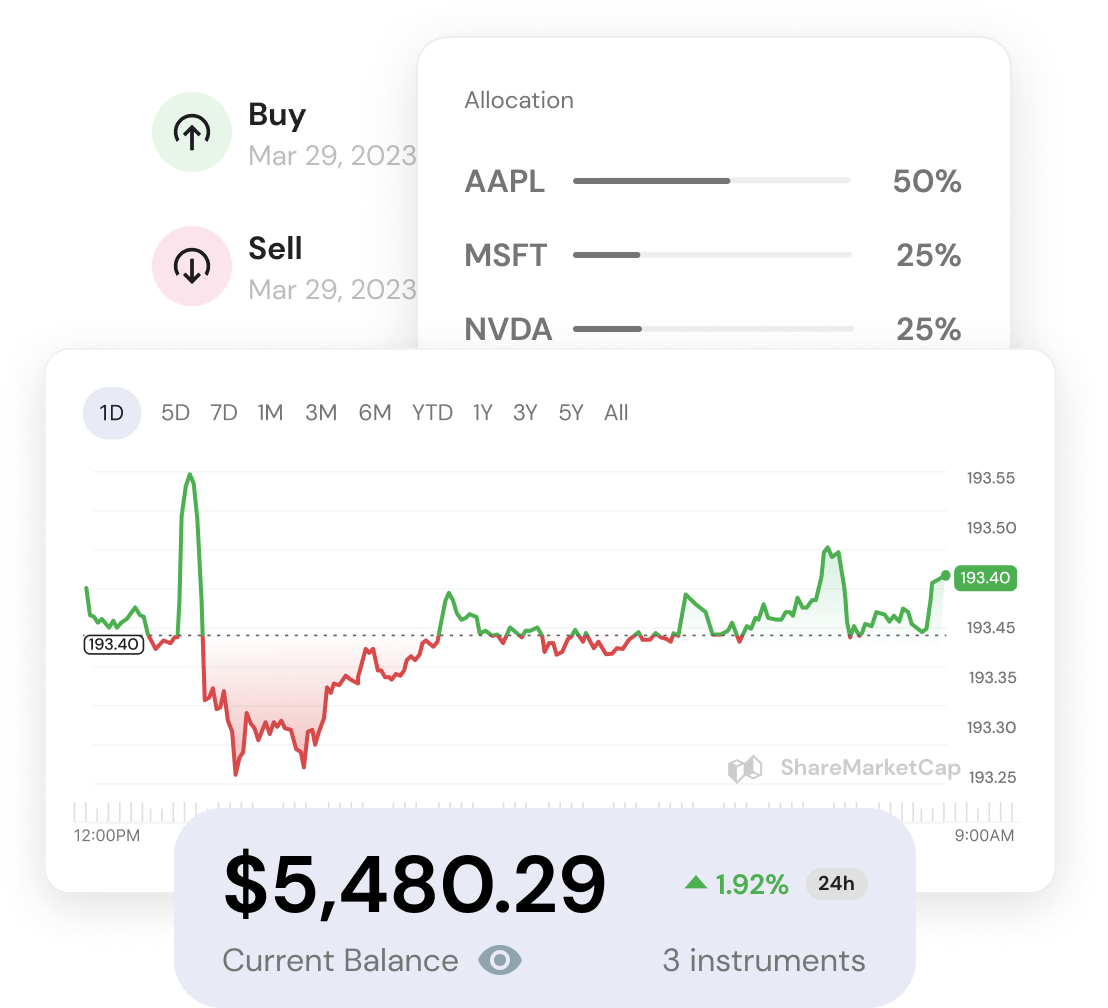Select the 1M time range
The height and width of the screenshot is (1008, 1108).
coord(270,412)
